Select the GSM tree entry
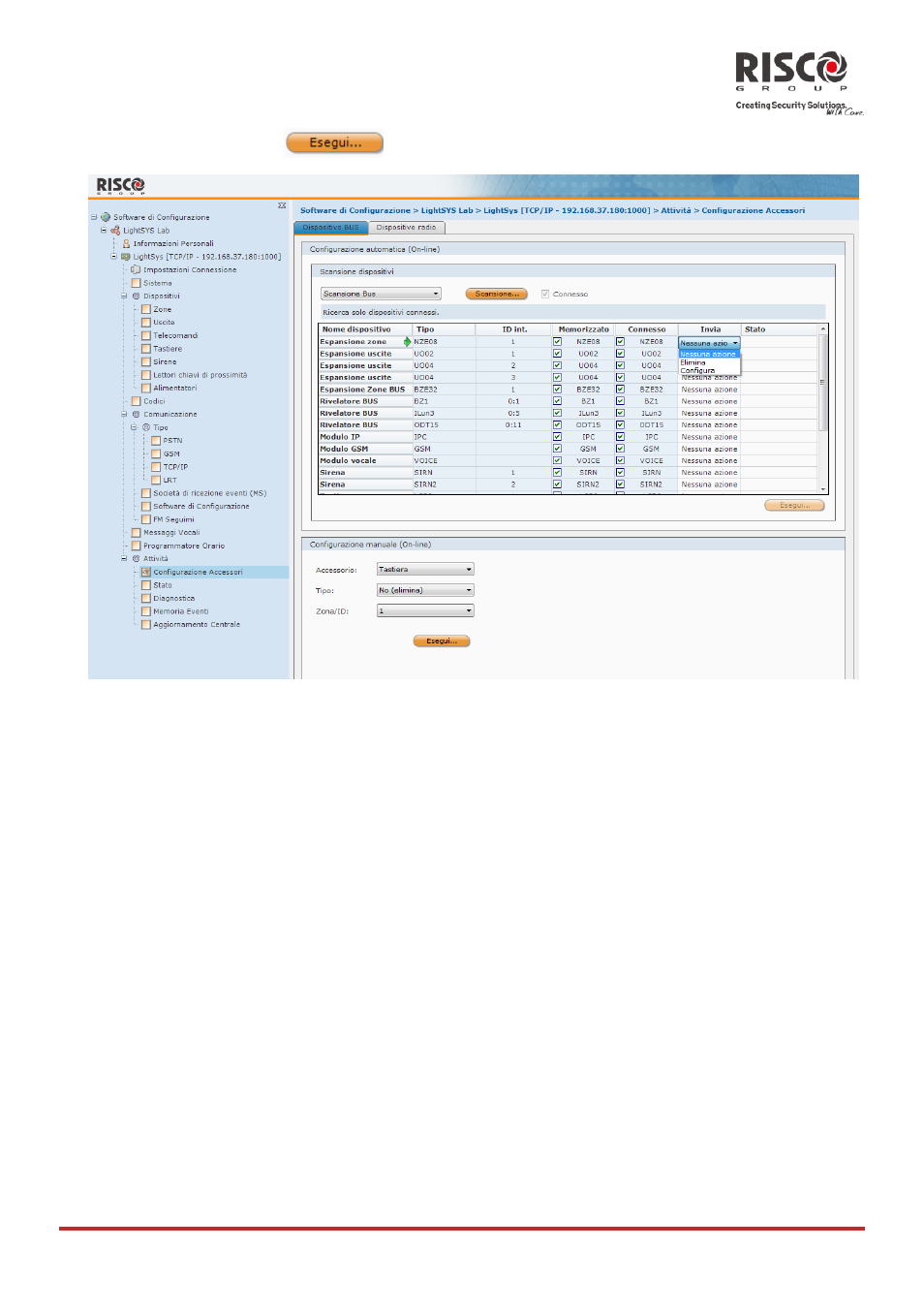 pos(171,453)
